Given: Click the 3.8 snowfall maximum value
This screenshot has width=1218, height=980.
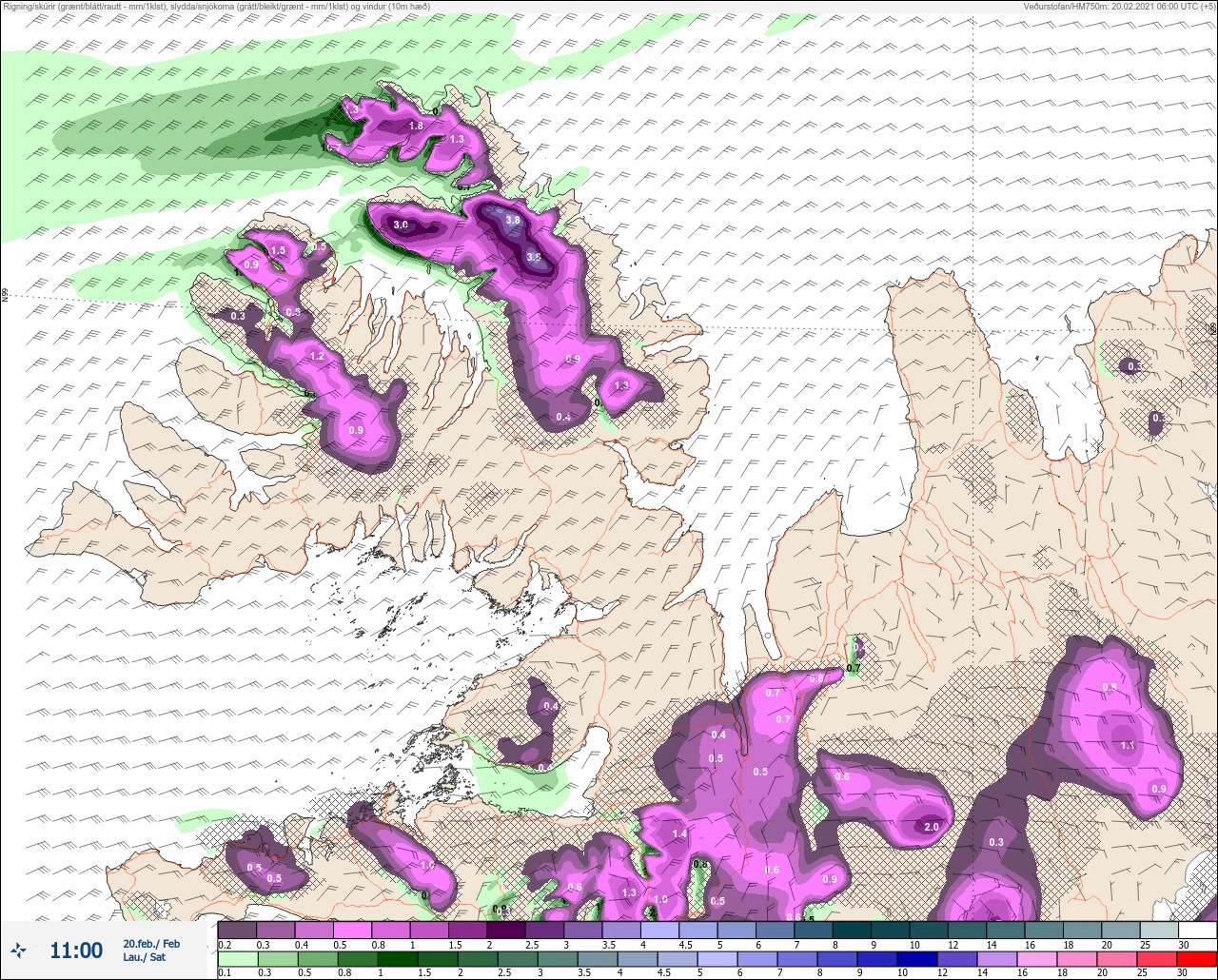Looking at the screenshot, I should pos(513,220).
